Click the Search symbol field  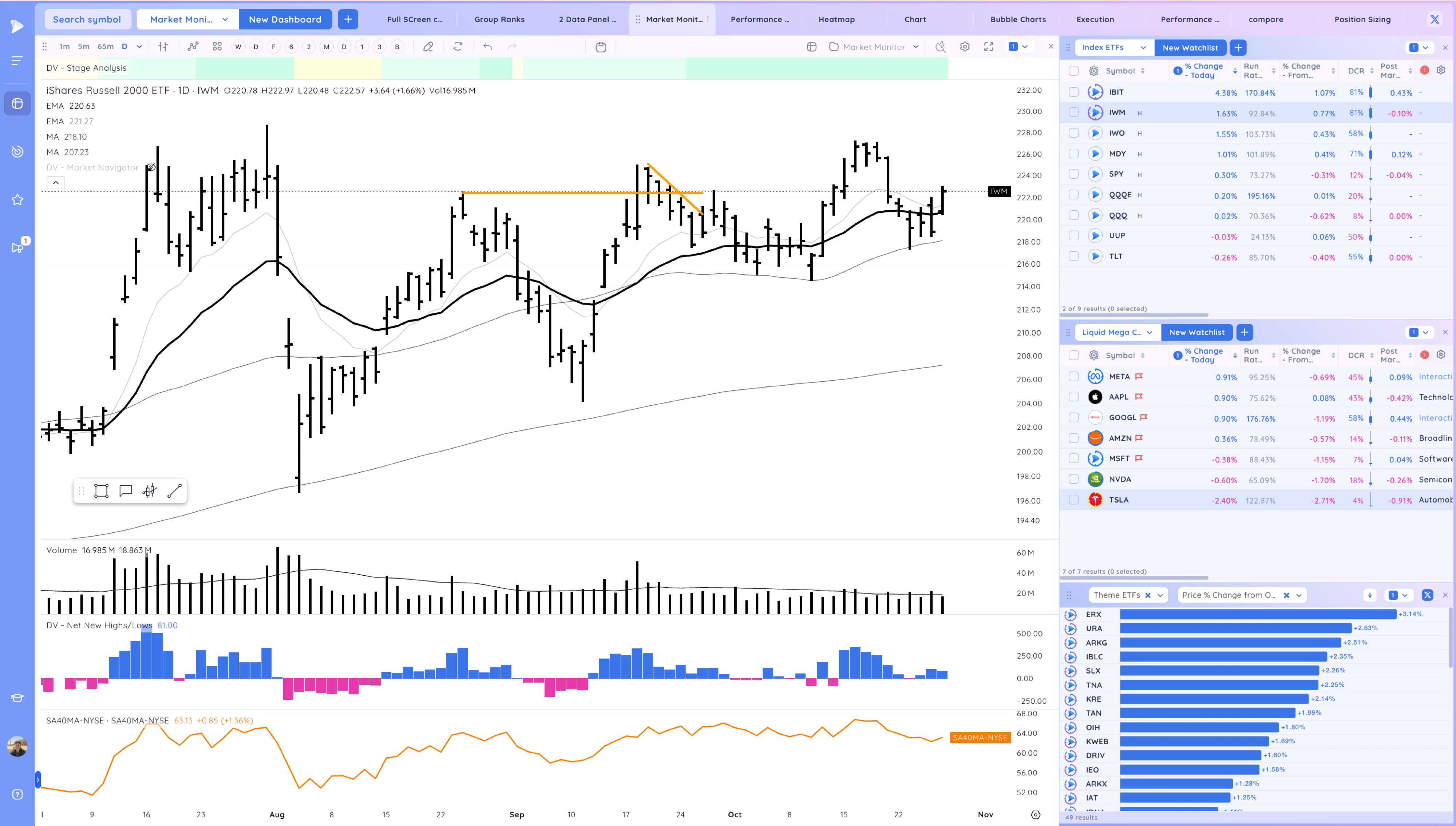(87, 19)
